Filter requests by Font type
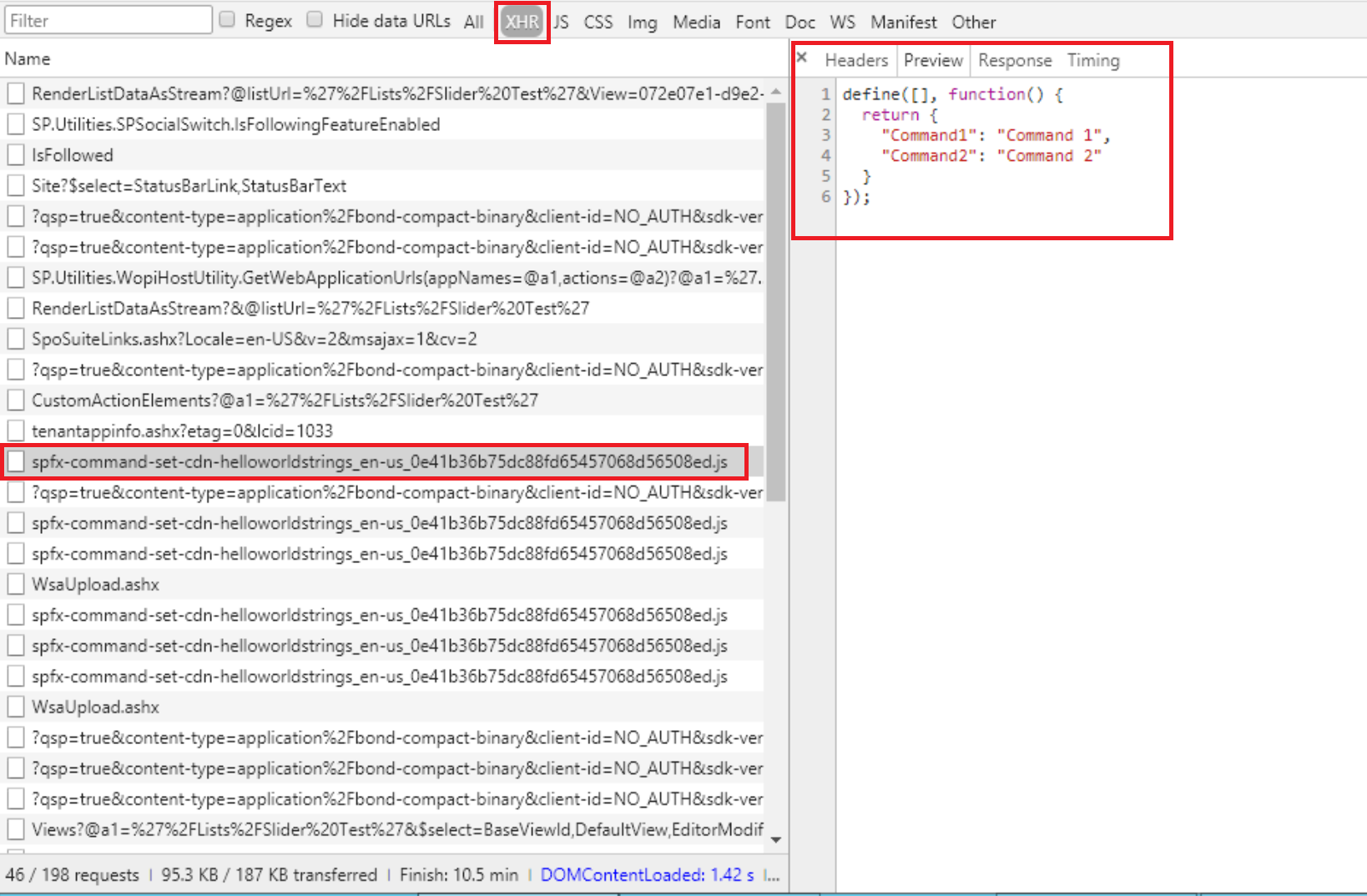The height and width of the screenshot is (896, 1367). [x=752, y=22]
